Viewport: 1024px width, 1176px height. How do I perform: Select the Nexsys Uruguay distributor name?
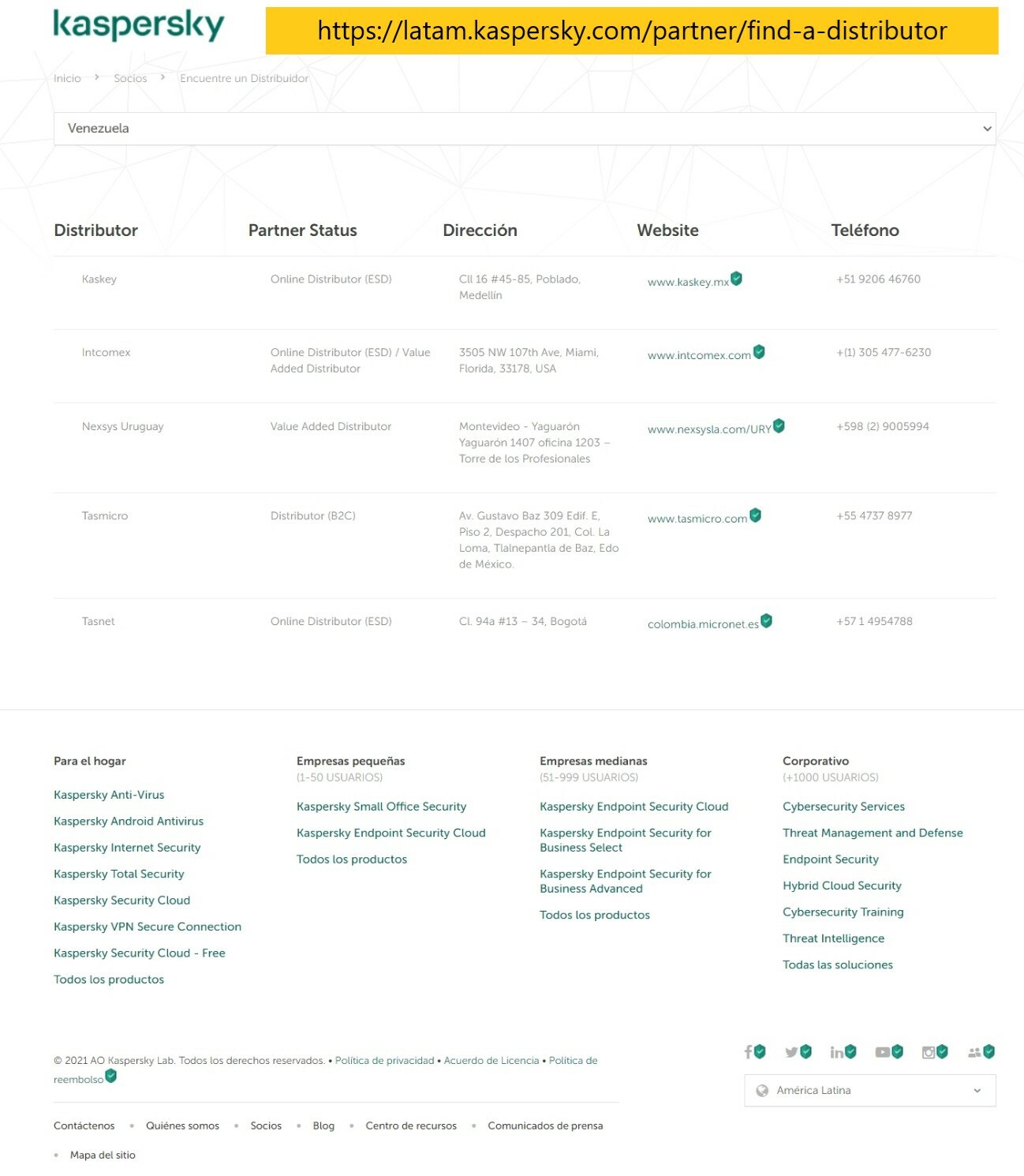[x=122, y=426]
